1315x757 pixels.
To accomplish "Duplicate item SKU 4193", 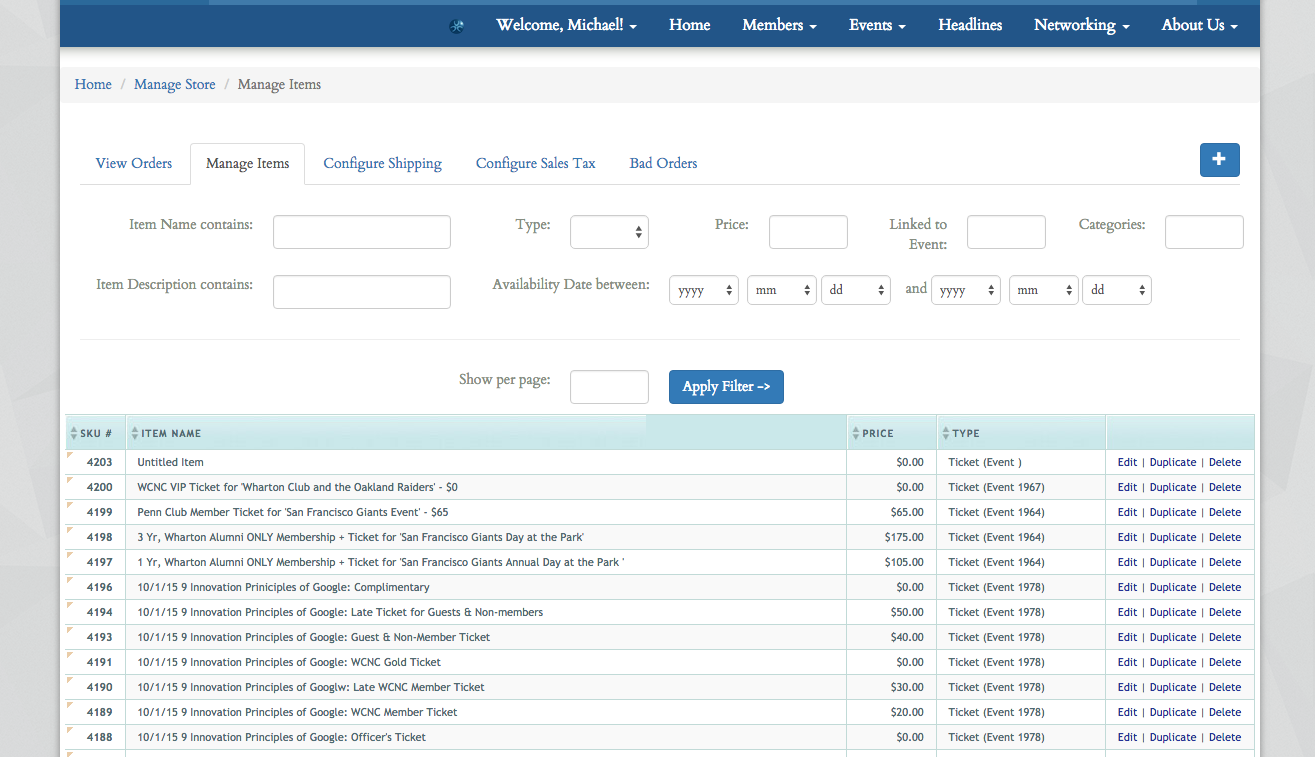I will [x=1173, y=637].
